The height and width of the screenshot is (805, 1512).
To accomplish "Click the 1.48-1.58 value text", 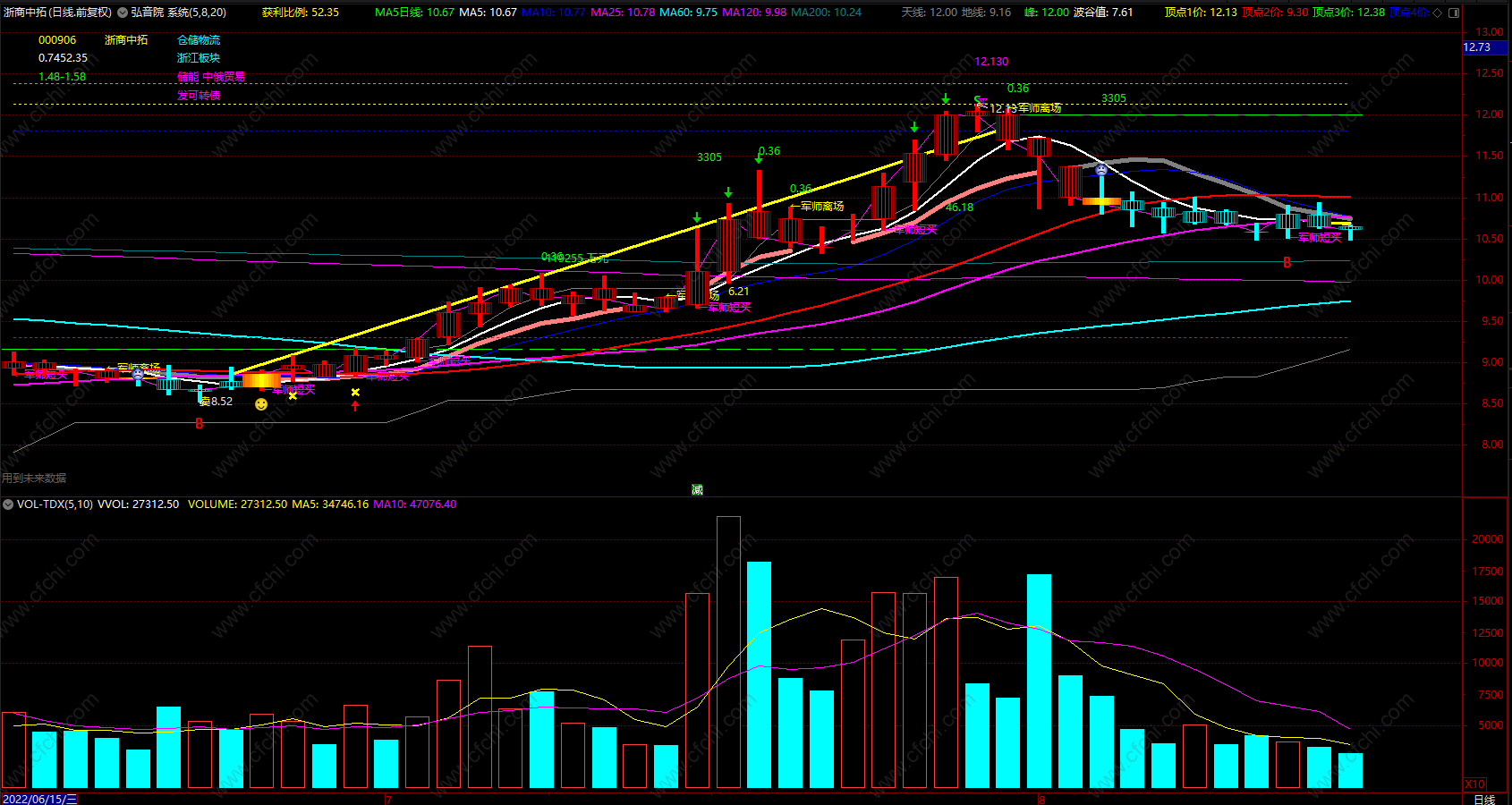I will point(63,77).
